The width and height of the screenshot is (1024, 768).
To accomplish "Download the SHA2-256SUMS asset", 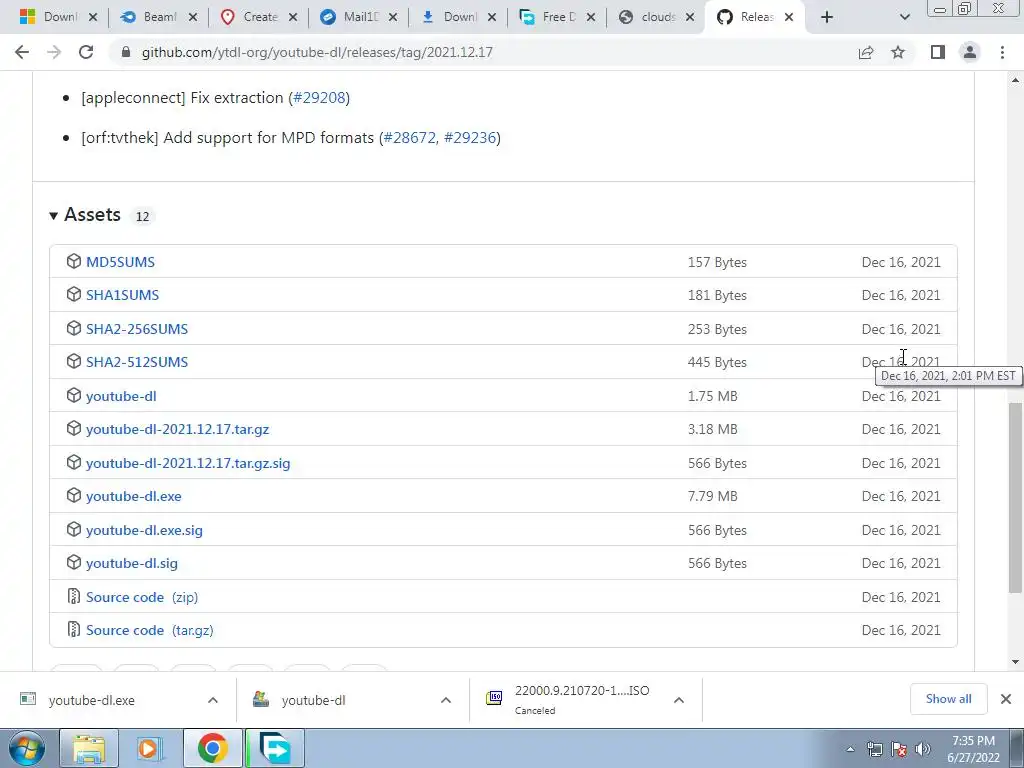I will click(x=137, y=328).
